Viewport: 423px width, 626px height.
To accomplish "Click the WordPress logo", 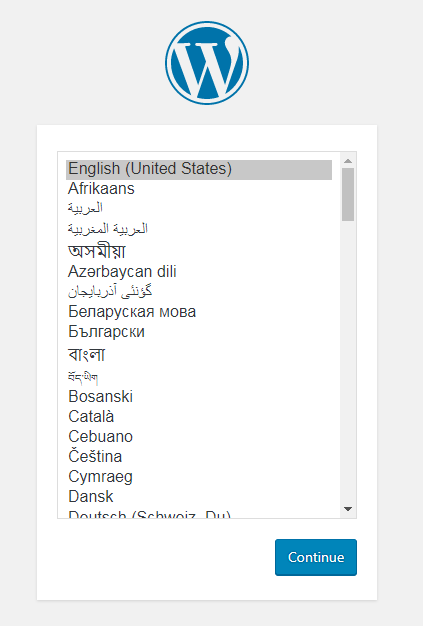I will click(207, 63).
